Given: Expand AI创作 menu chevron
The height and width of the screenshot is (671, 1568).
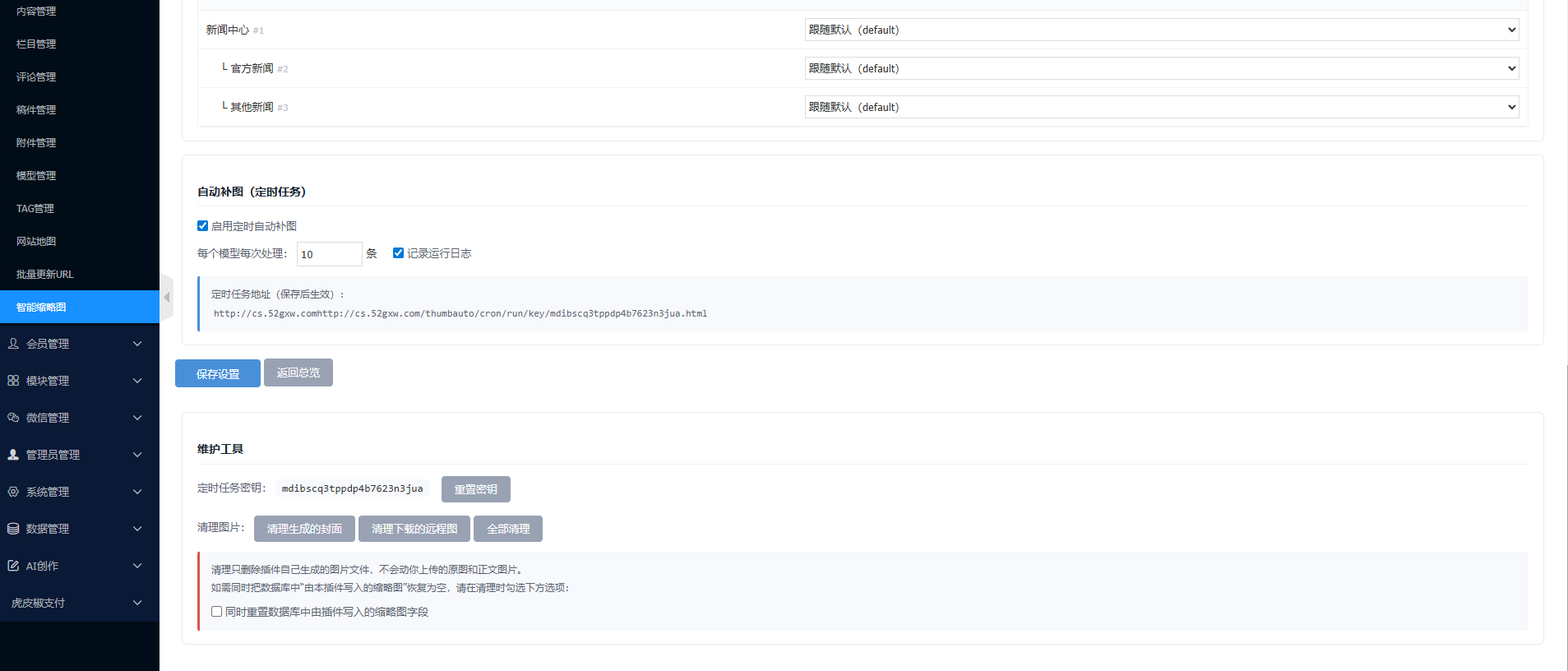Looking at the screenshot, I should [137, 566].
